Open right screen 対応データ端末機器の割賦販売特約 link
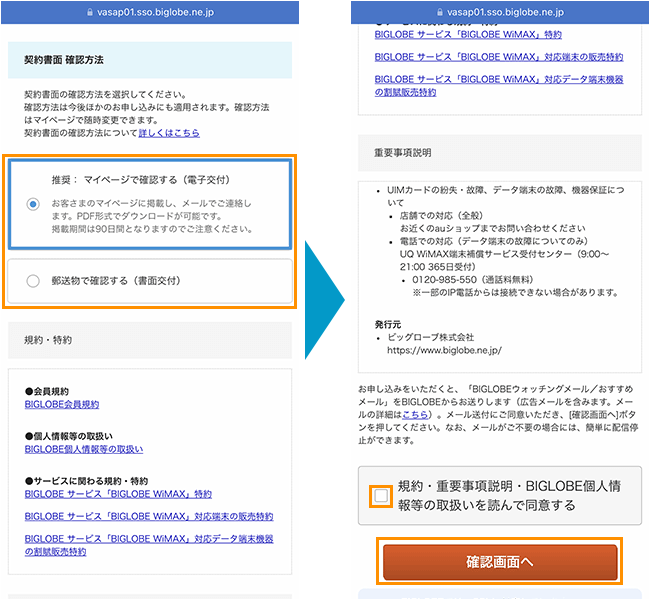 pyautogui.click(x=499, y=85)
